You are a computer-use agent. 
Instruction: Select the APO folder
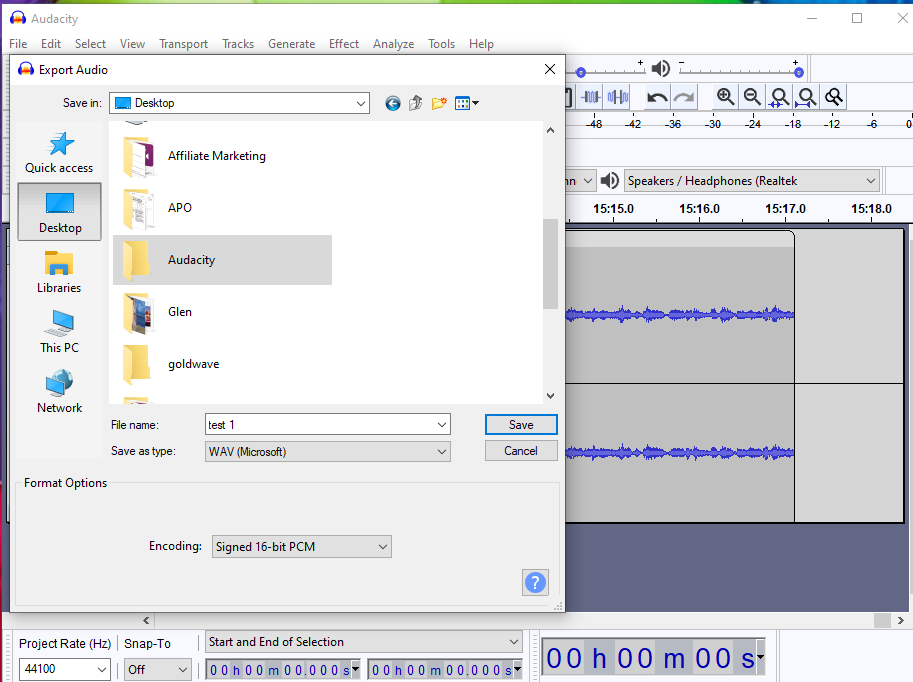point(222,208)
